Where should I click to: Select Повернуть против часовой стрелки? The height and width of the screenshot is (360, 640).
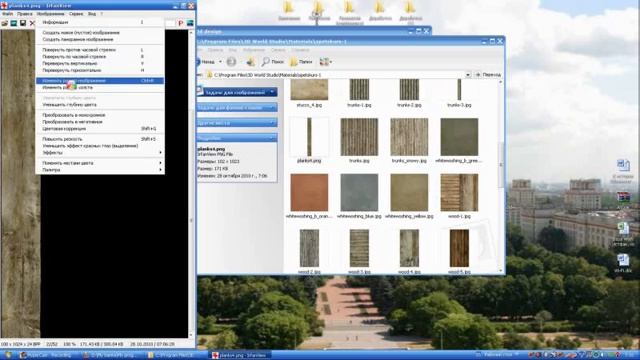click(x=100, y=50)
